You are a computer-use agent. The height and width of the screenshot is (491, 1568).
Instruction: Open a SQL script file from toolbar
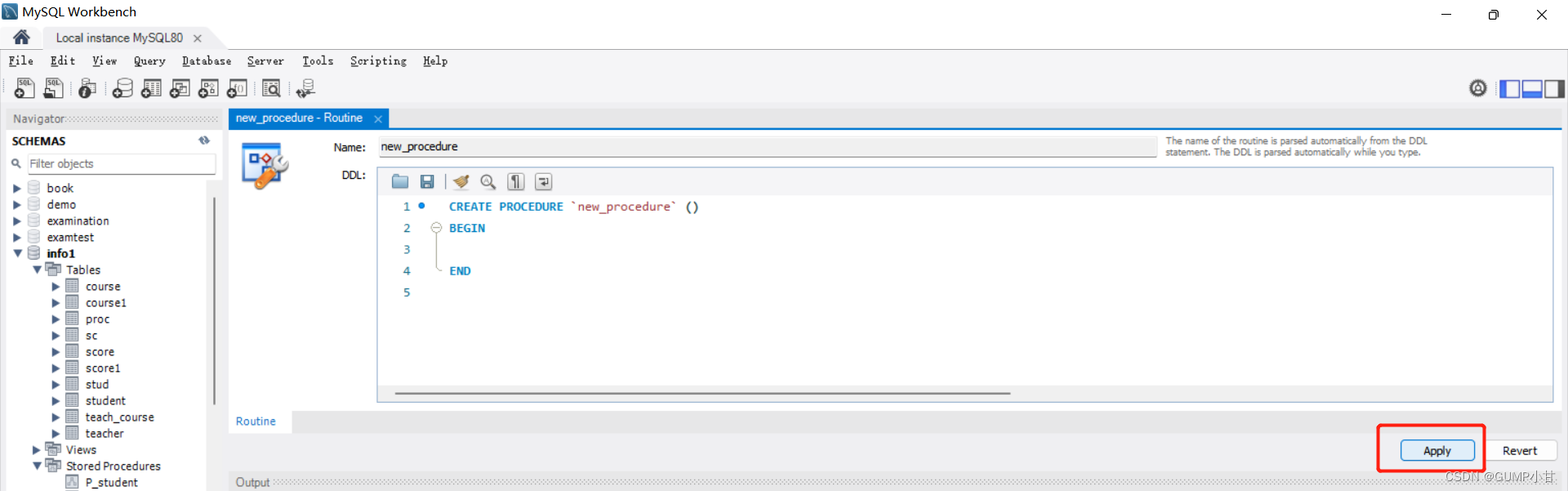pyautogui.click(x=54, y=88)
